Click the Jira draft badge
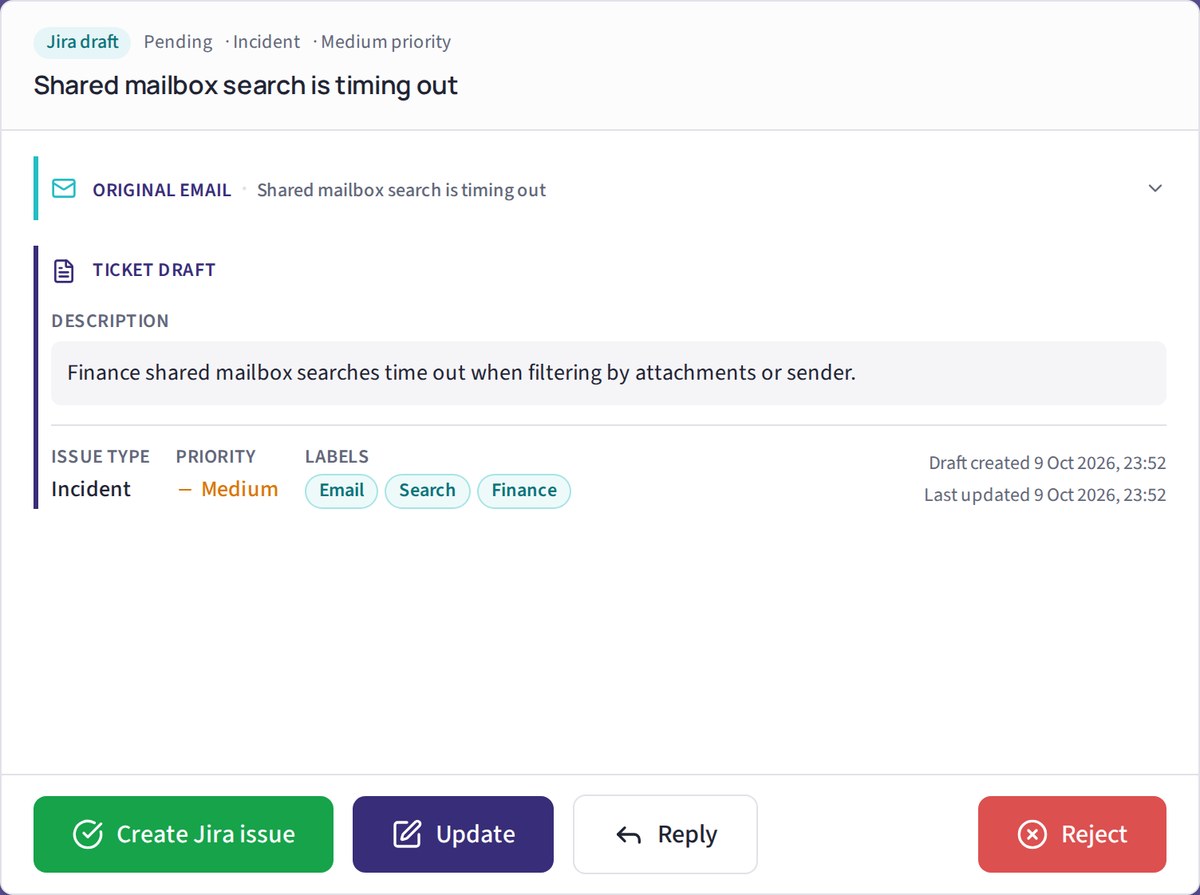This screenshot has width=1200, height=895. click(82, 42)
